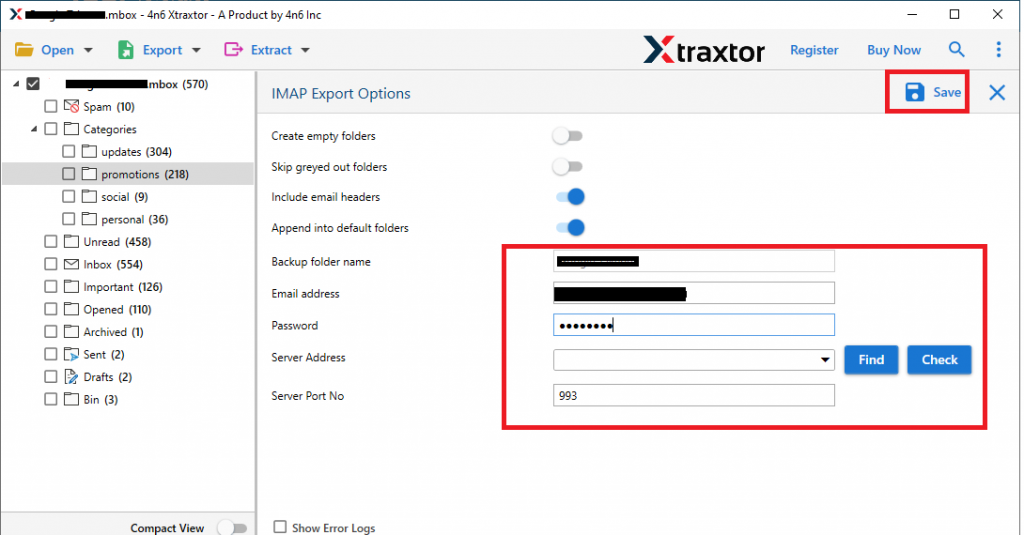Click the Inbox envelope icon
Screen dimensions: 1024x535
71,265
